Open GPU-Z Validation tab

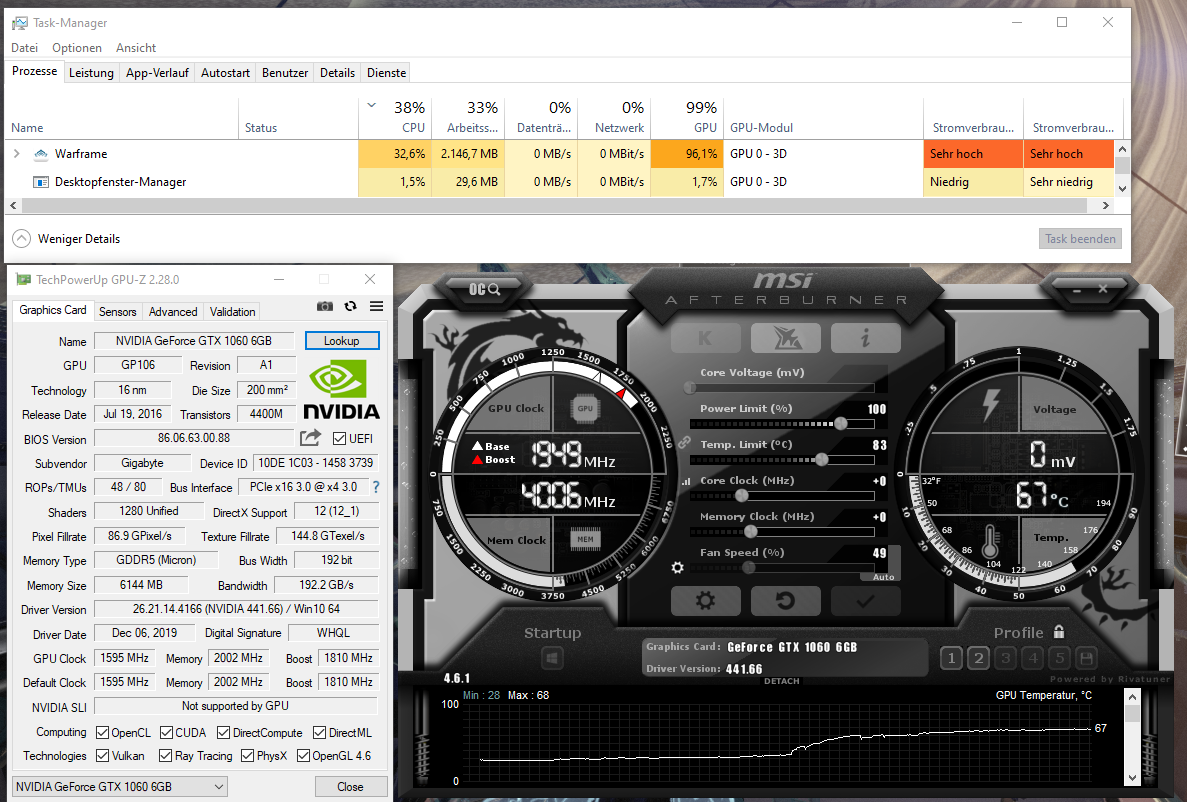[232, 311]
